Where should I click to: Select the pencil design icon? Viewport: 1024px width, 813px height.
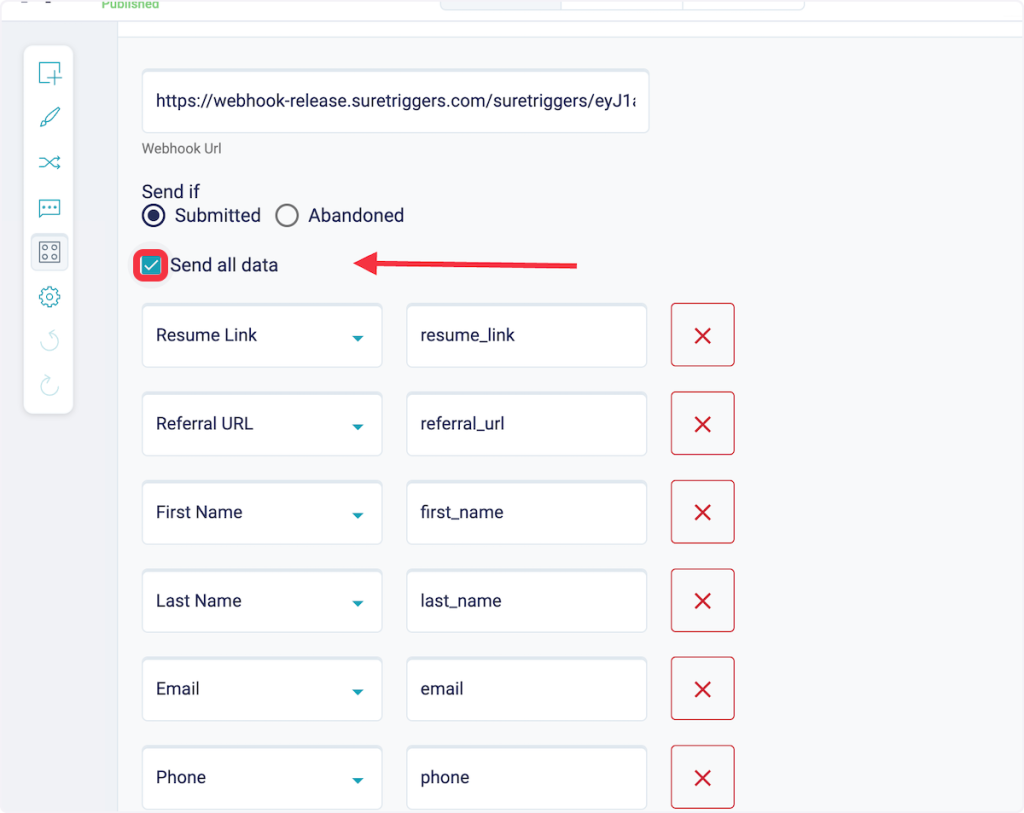click(49, 118)
